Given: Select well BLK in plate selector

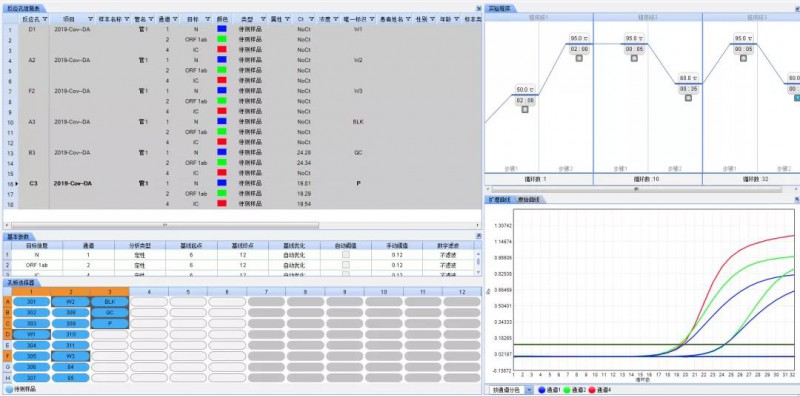Looking at the screenshot, I should [109, 302].
